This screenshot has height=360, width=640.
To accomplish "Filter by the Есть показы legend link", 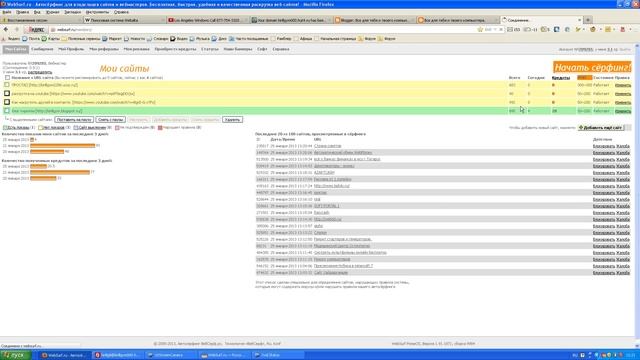I will [18, 128].
